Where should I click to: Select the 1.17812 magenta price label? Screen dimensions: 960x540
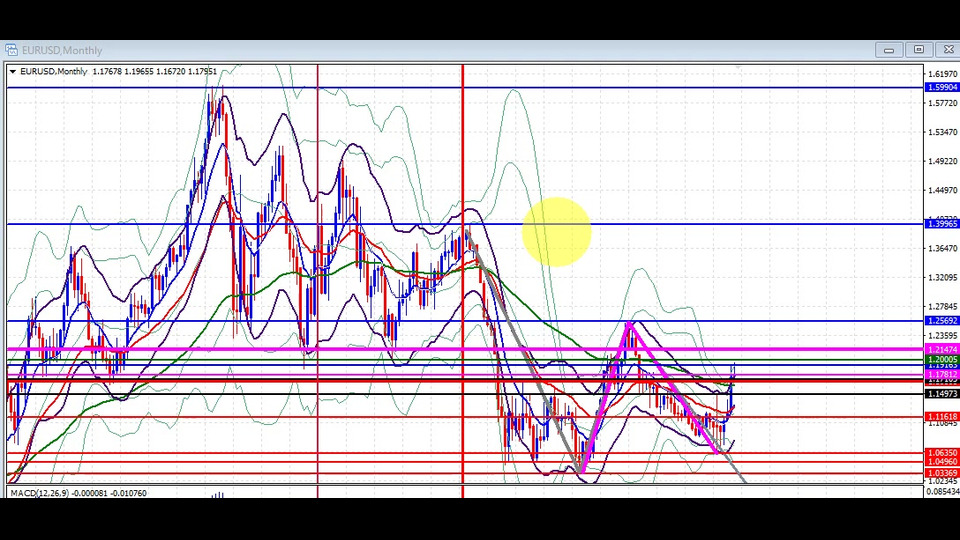tap(942, 374)
